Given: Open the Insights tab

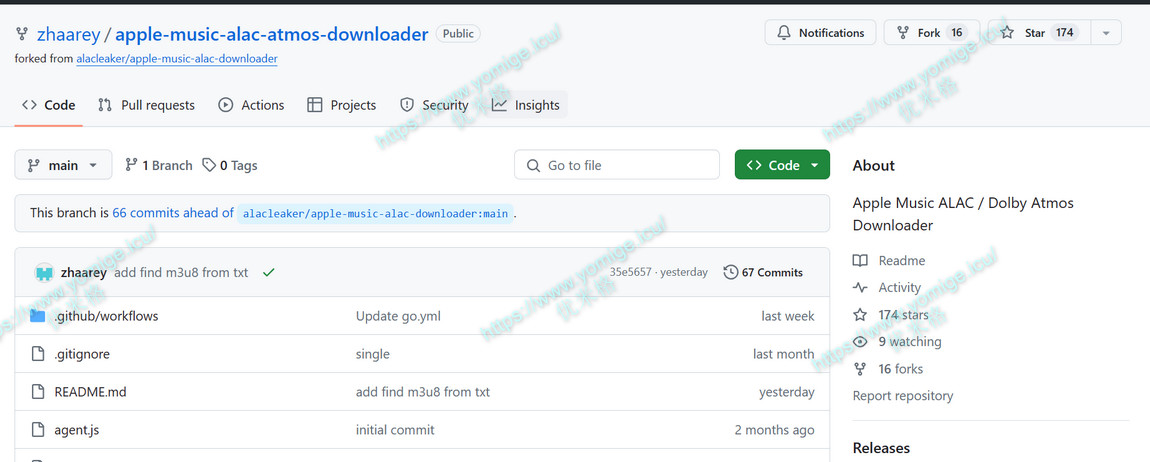Looking at the screenshot, I should coord(526,105).
